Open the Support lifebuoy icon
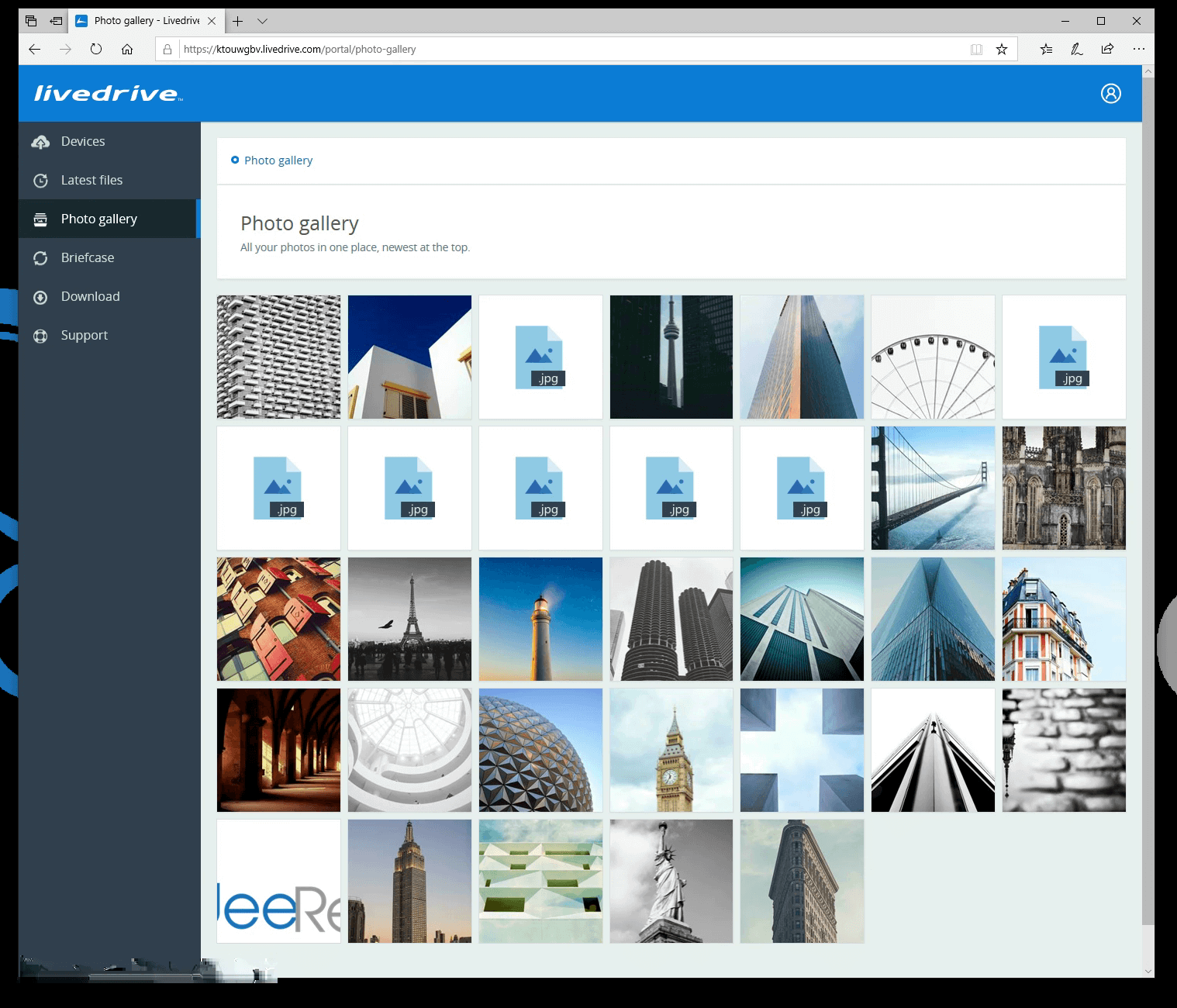 (x=40, y=336)
